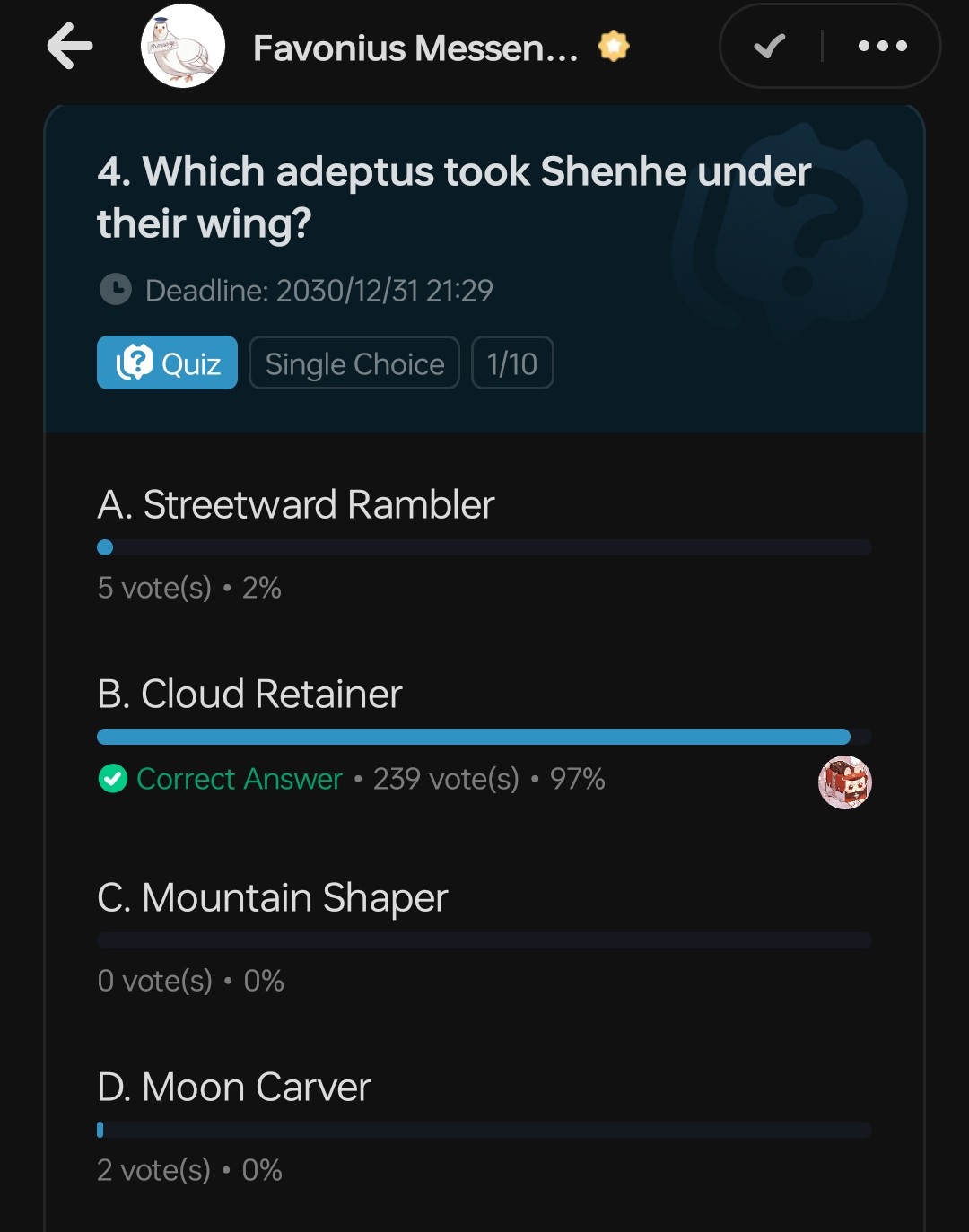This screenshot has height=1232, width=969.
Task: Click the verified badge beside the group name
Action: tap(613, 46)
